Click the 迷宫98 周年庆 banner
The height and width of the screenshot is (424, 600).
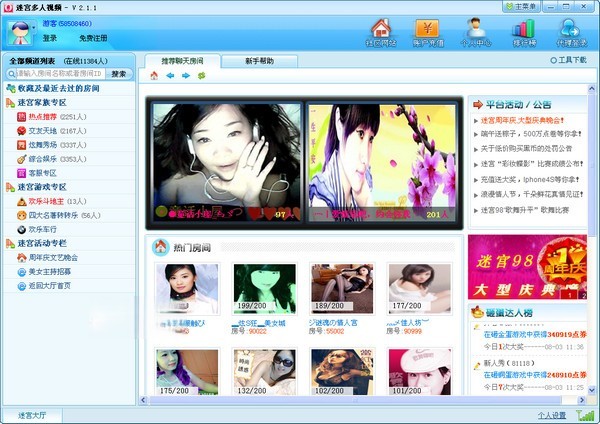(527, 267)
